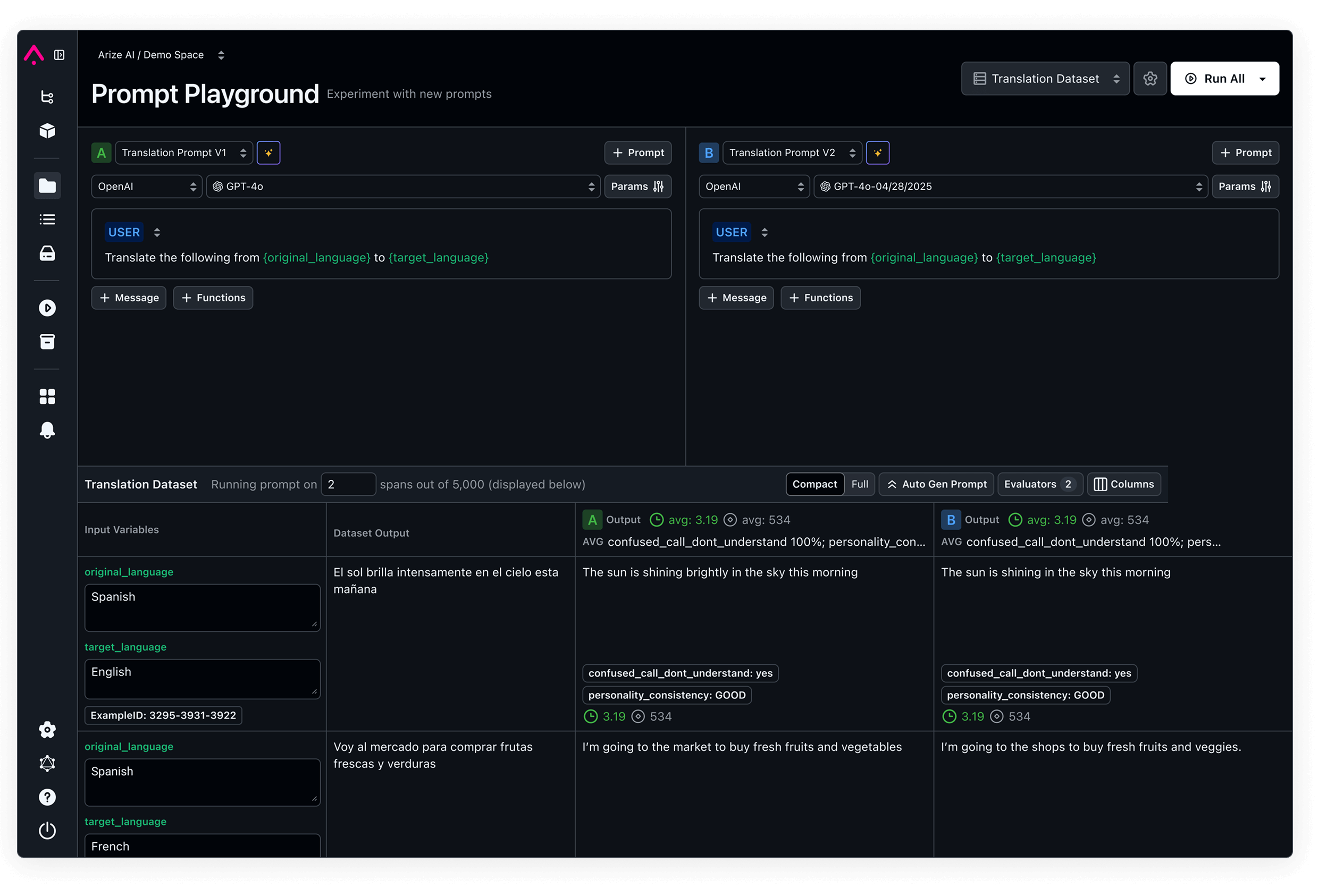Open the GPT-4o model dropdown
1327x896 pixels.
click(x=403, y=187)
